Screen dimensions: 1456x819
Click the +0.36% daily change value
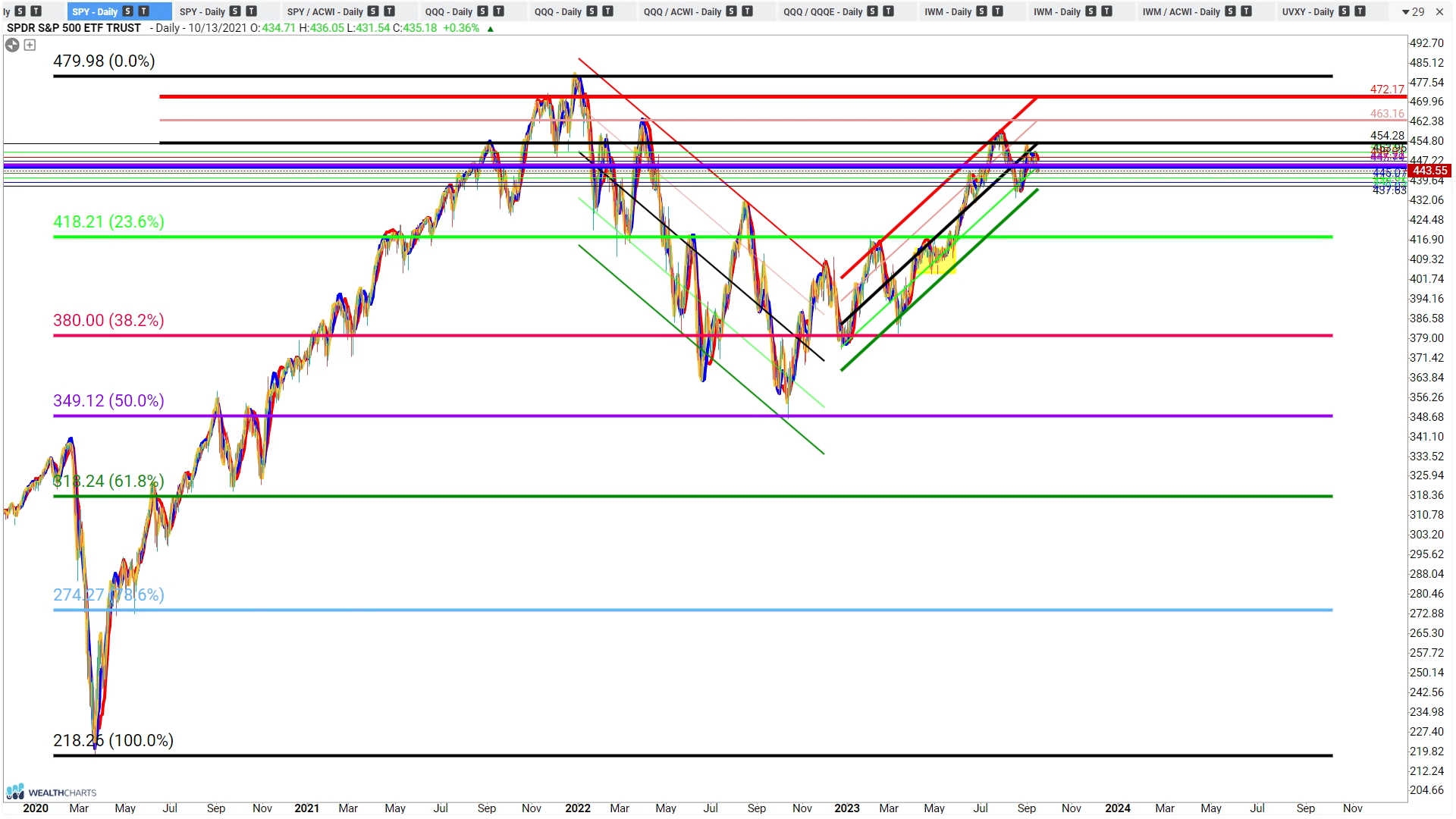tap(462, 28)
